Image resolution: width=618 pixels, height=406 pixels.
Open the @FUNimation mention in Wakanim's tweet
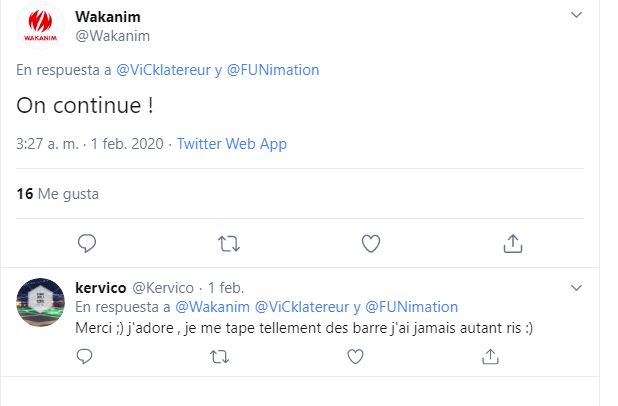pyautogui.click(x=274, y=70)
